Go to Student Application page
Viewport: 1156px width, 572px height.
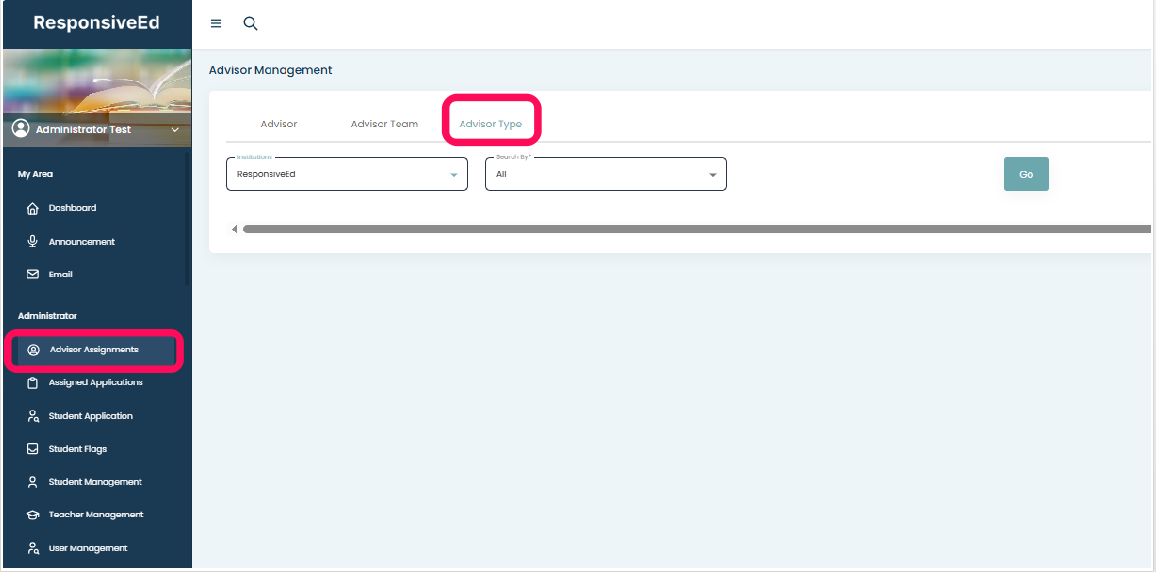[90, 416]
